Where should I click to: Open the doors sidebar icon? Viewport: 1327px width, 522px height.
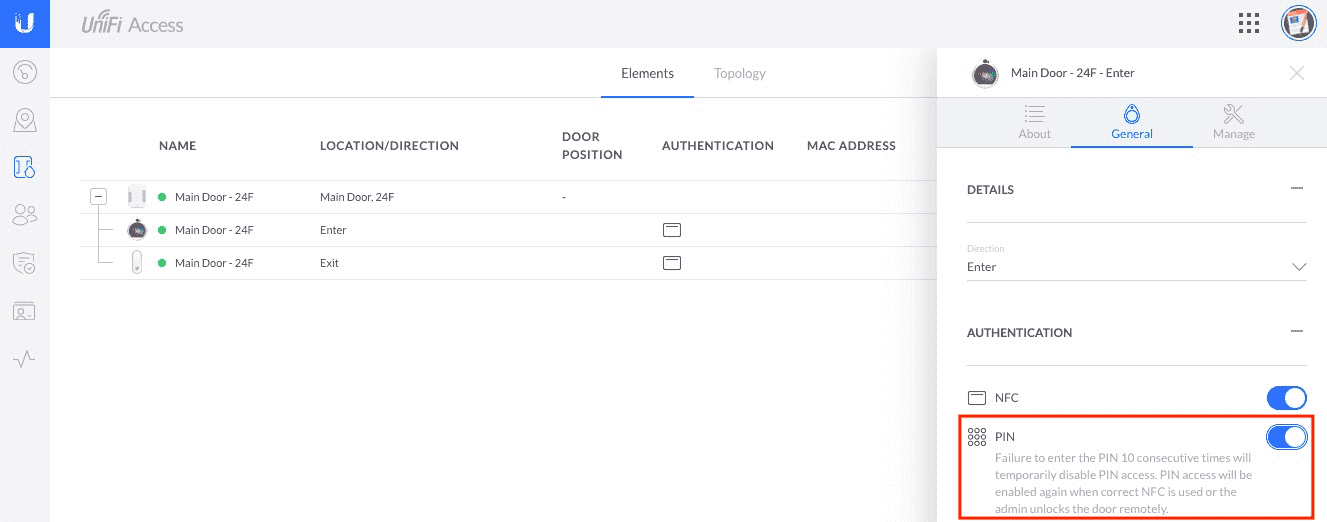25,167
